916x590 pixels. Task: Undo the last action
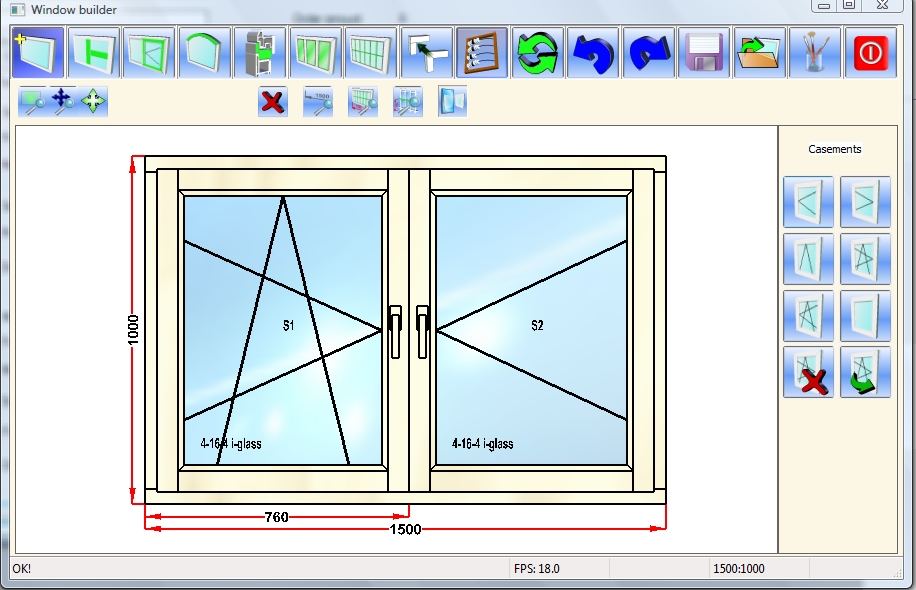pos(593,53)
